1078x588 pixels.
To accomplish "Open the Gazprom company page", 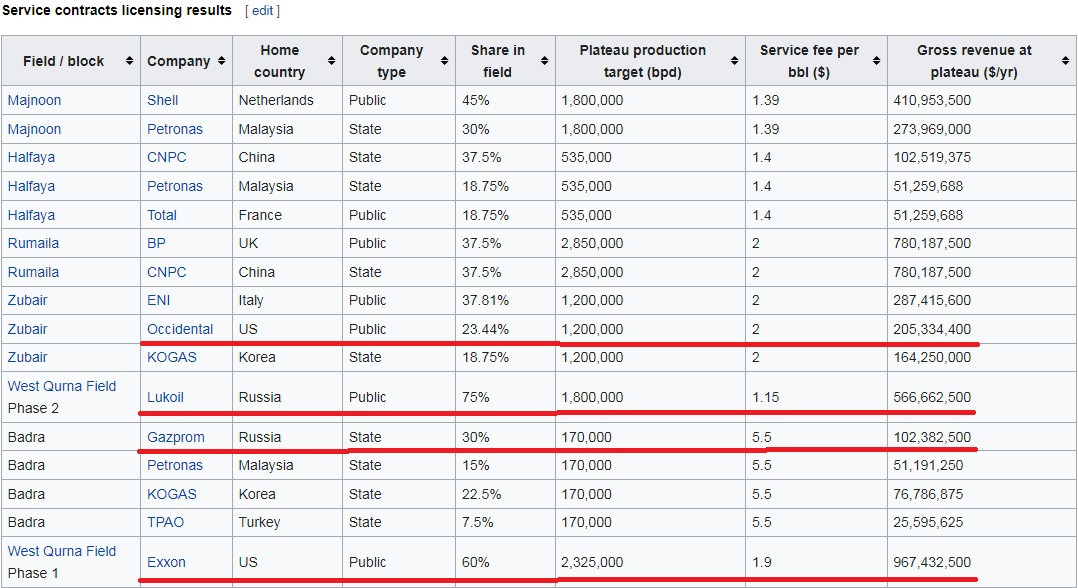I will pos(175,437).
